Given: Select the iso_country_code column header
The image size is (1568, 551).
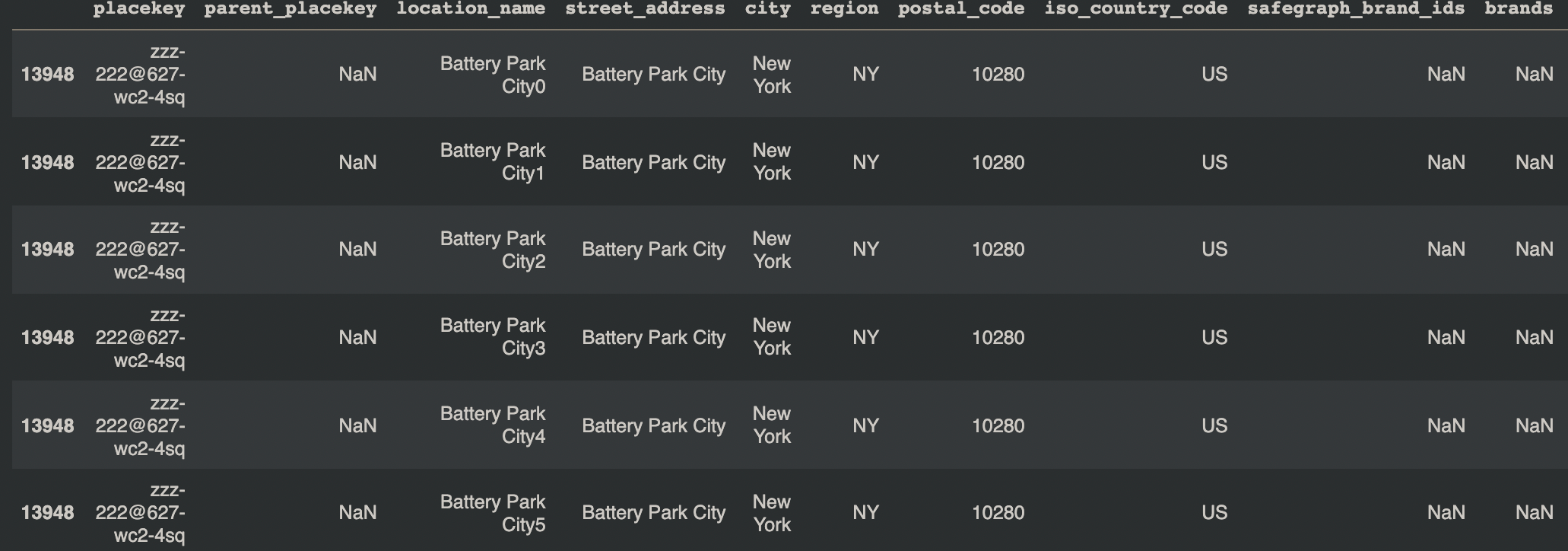Looking at the screenshot, I should (x=1136, y=9).
